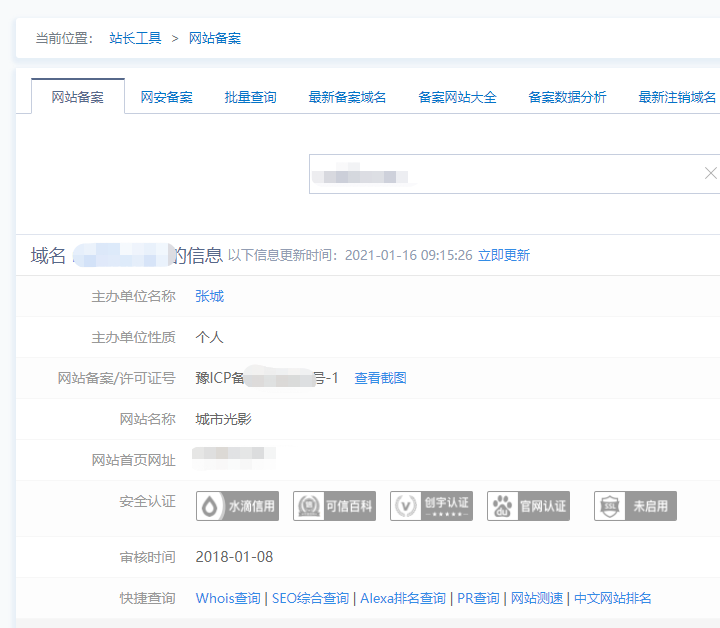Image resolution: width=720 pixels, height=628 pixels.
Task: Click the 网站备案/许可证号 label
Action: (117, 378)
